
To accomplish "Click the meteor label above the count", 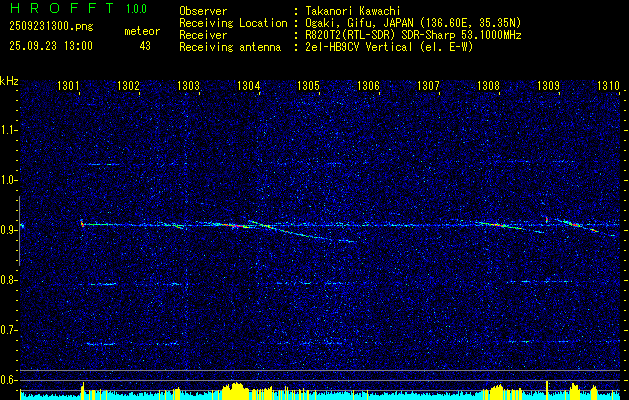I will click(x=142, y=32).
